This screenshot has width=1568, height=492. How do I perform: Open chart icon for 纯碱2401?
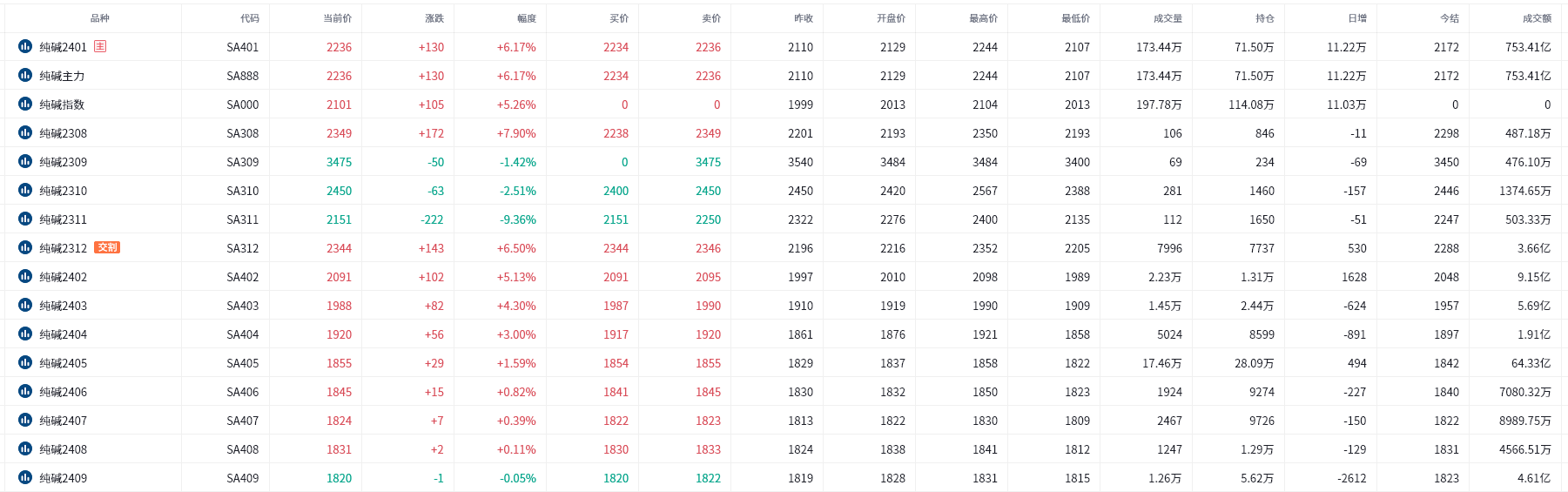point(25,46)
